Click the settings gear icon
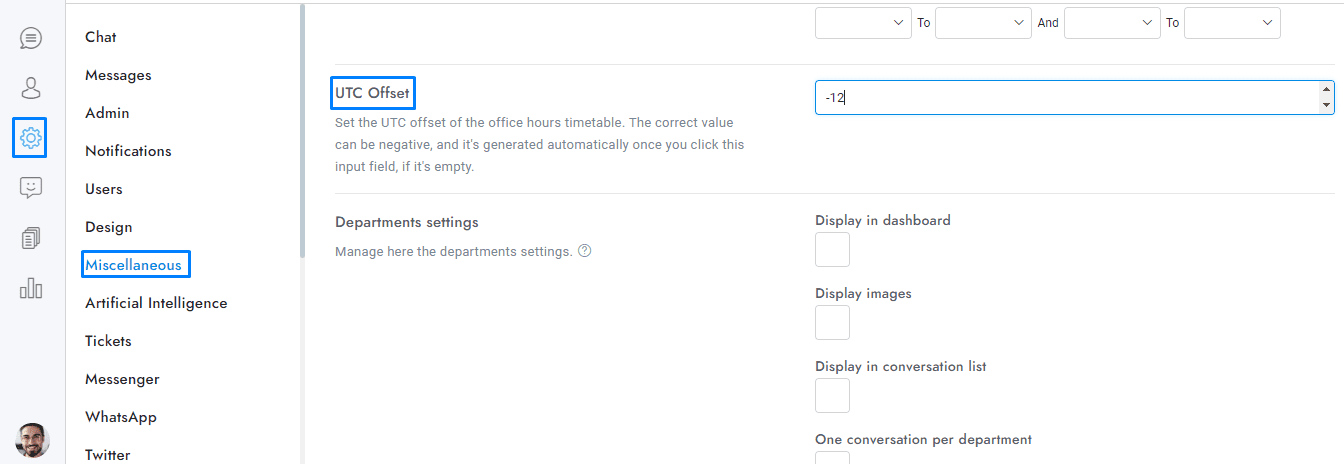 click(x=31, y=137)
